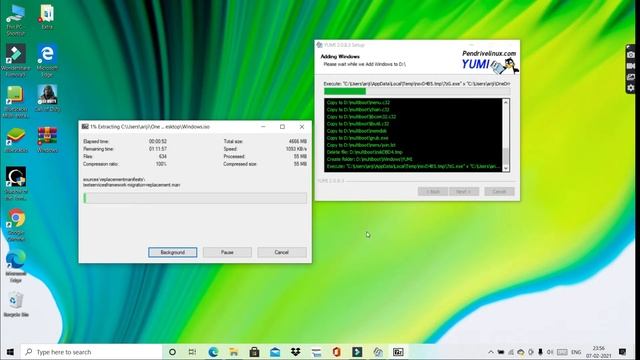Open Task View from the taskbar
The image size is (640, 360).
192,352
